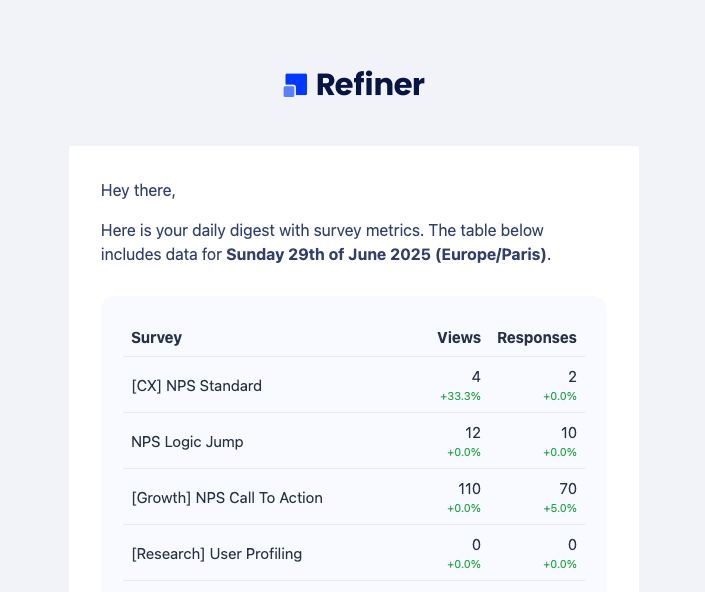705x592 pixels.
Task: Click the 2 responses value for NPS Standard
Action: click(572, 377)
